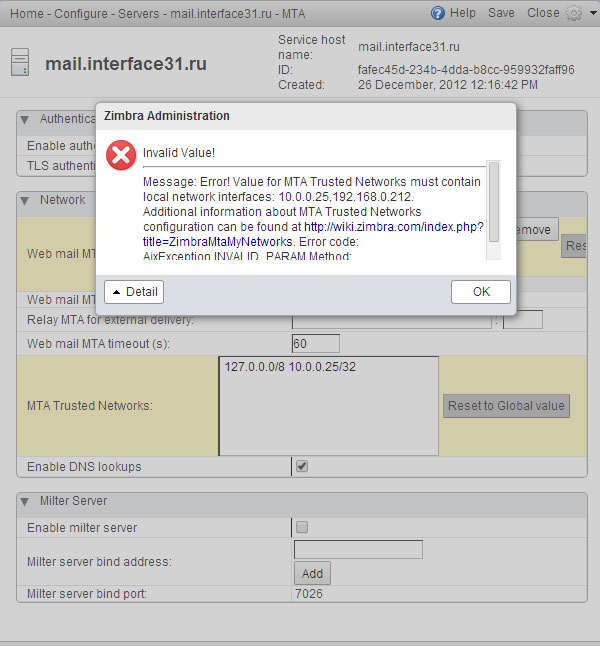This screenshot has height=646, width=600.
Task: Click the MTA Trusted Networks text area
Action: tap(328, 405)
